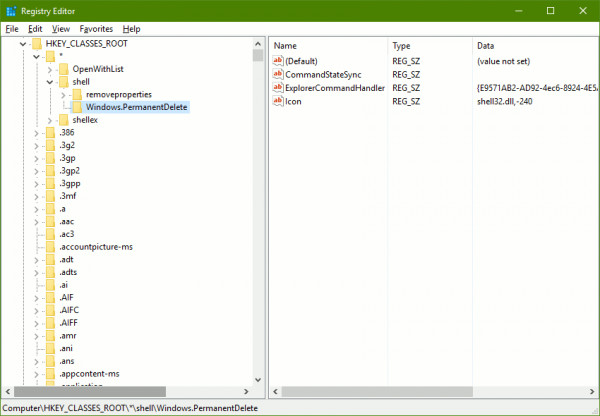Select the .appcontent-ms key
The height and width of the screenshot is (416, 600).
click(x=89, y=374)
